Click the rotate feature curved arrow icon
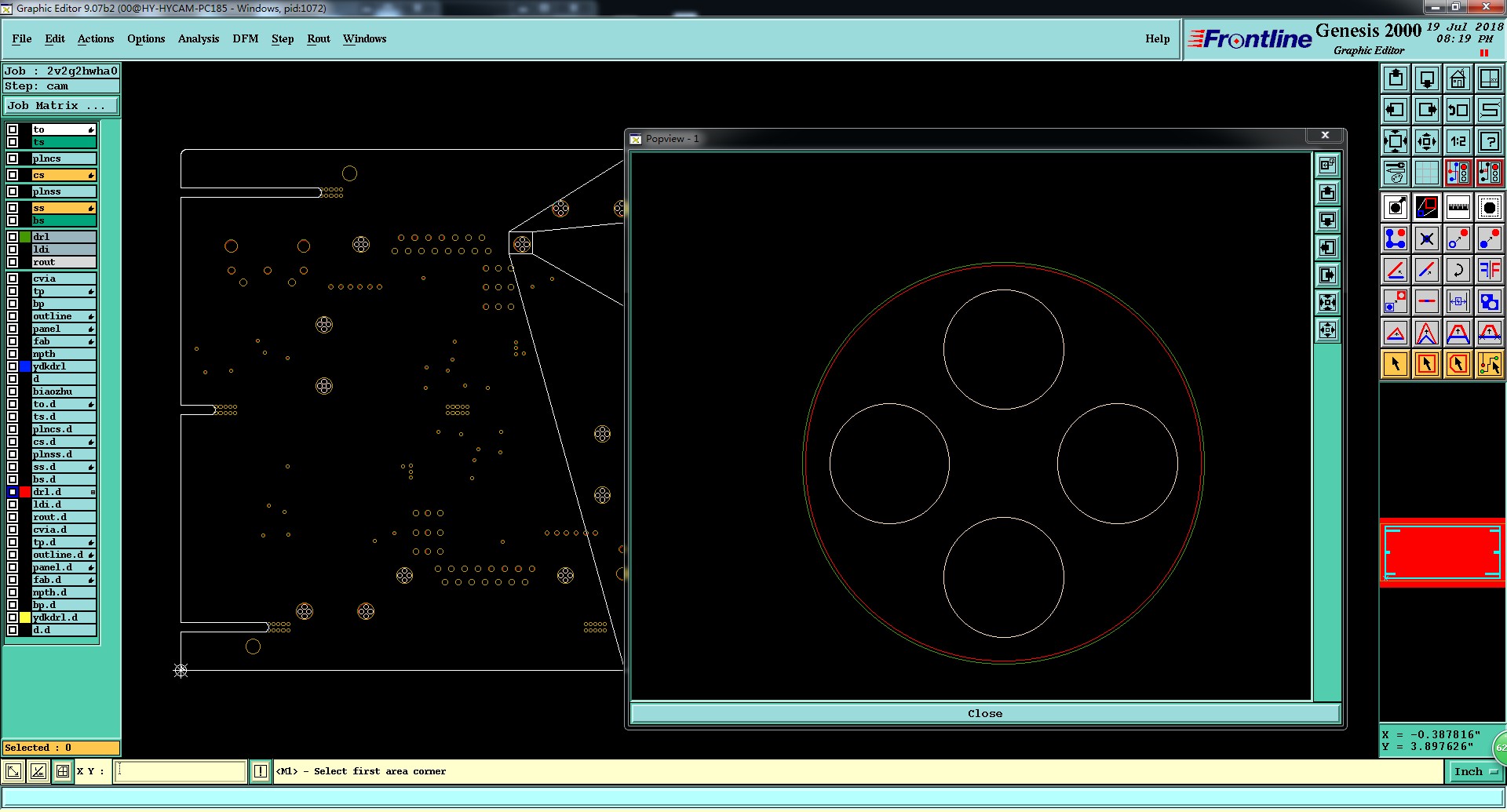 coord(1458,270)
